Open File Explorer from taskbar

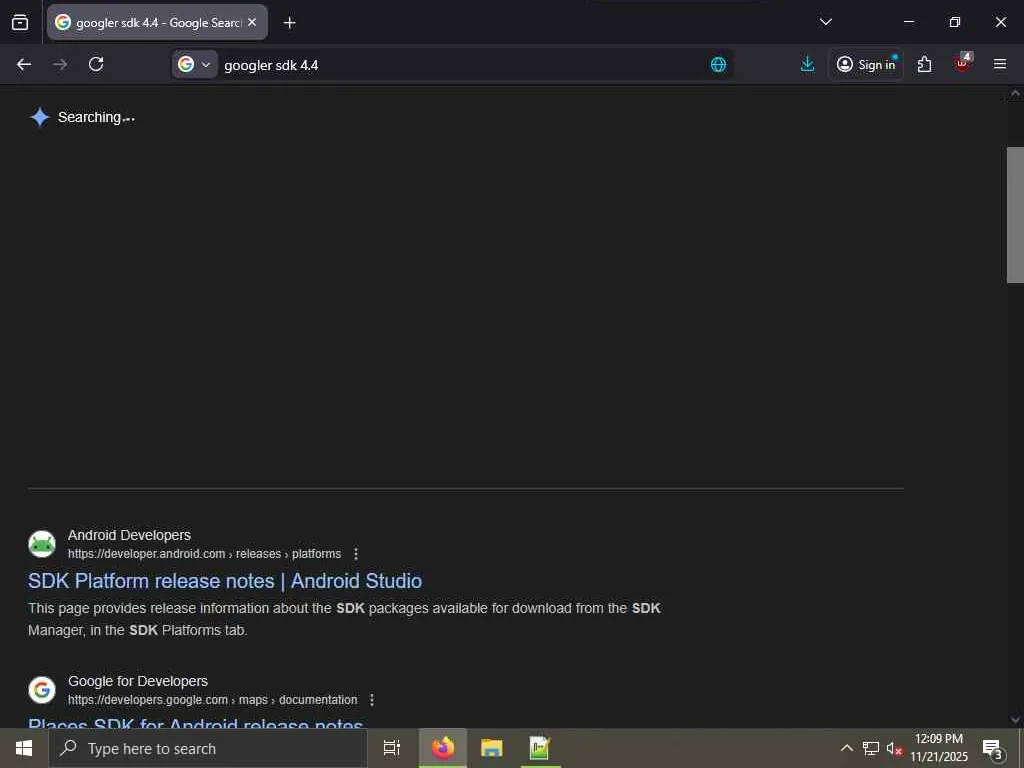point(492,748)
